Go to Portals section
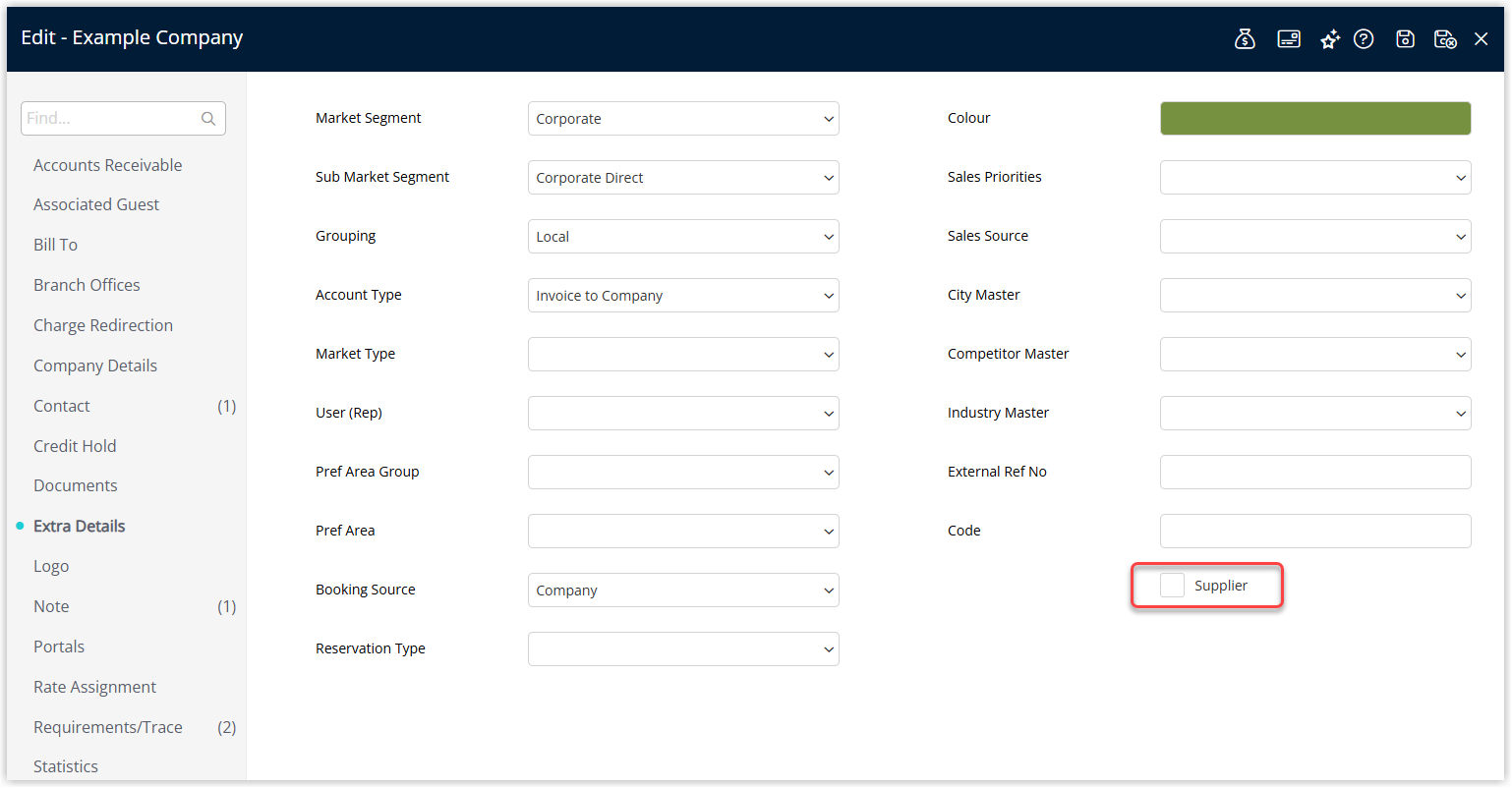Image resolution: width=1512 pixels, height=788 pixels. point(59,647)
